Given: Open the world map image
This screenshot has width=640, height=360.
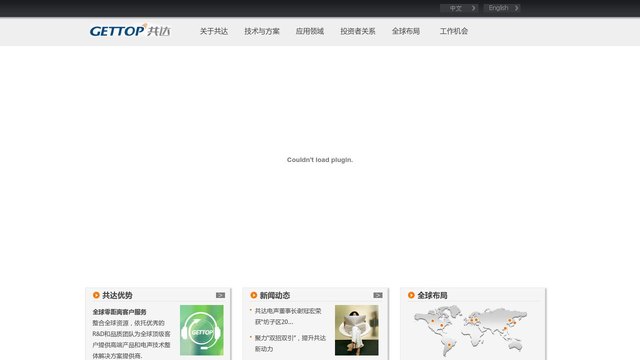Looking at the screenshot, I should 471,331.
